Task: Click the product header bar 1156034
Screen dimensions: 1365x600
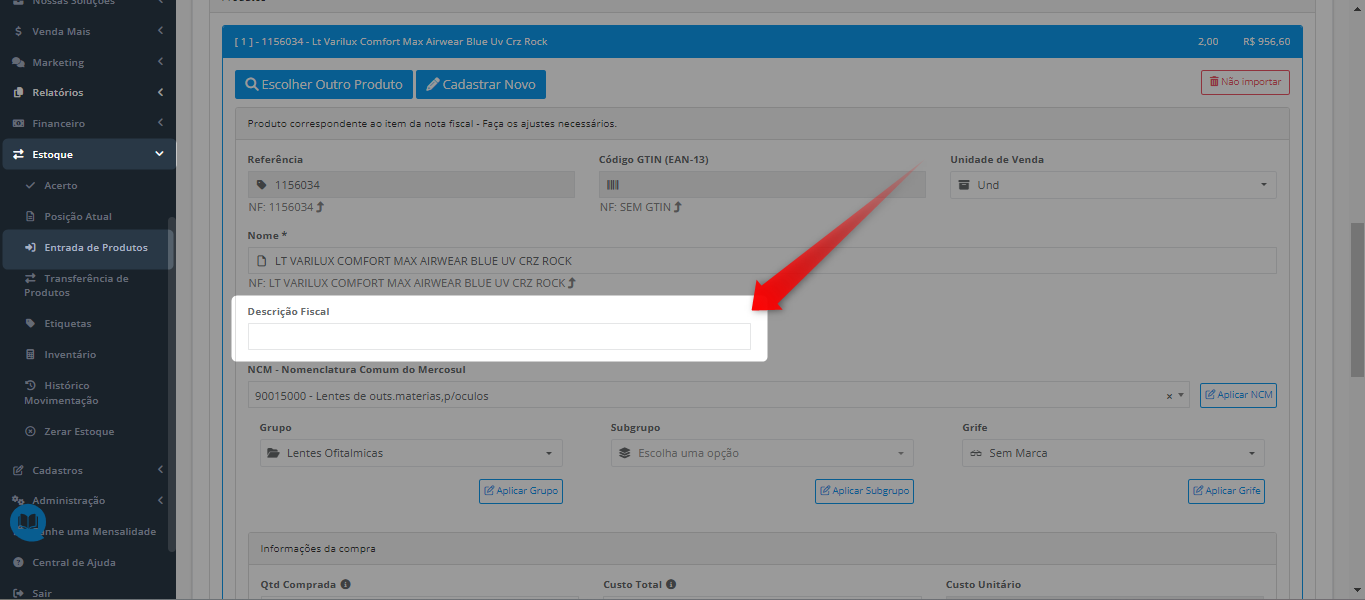Action: pos(762,42)
